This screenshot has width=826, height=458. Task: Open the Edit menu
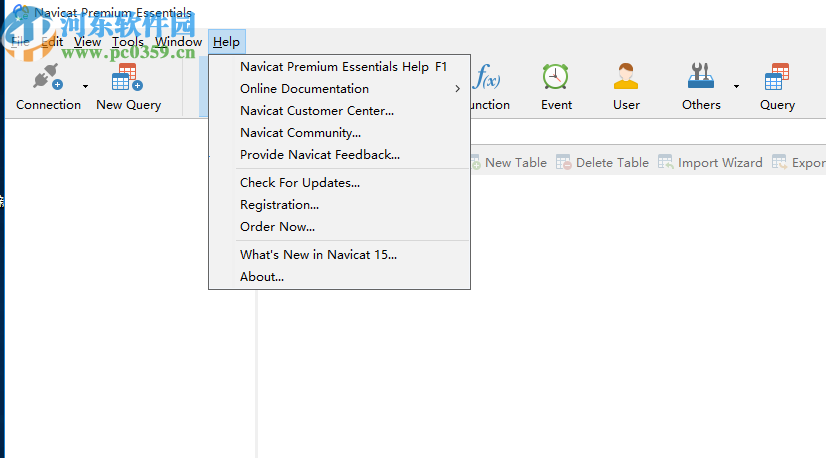click(x=52, y=42)
